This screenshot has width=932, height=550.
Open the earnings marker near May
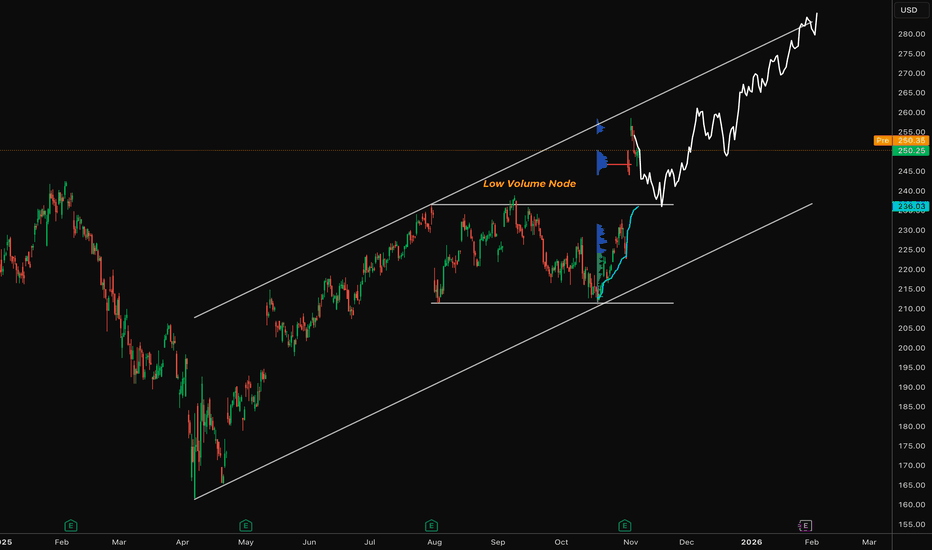245,525
